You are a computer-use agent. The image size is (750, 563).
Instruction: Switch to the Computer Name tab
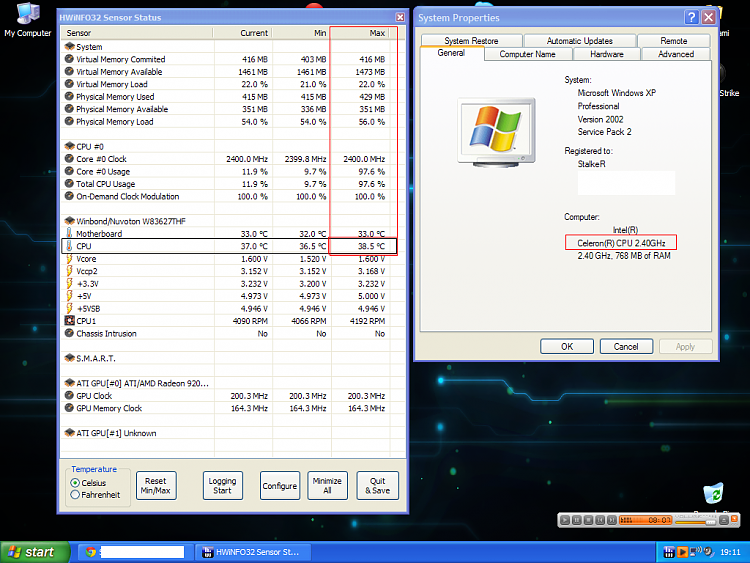528,54
